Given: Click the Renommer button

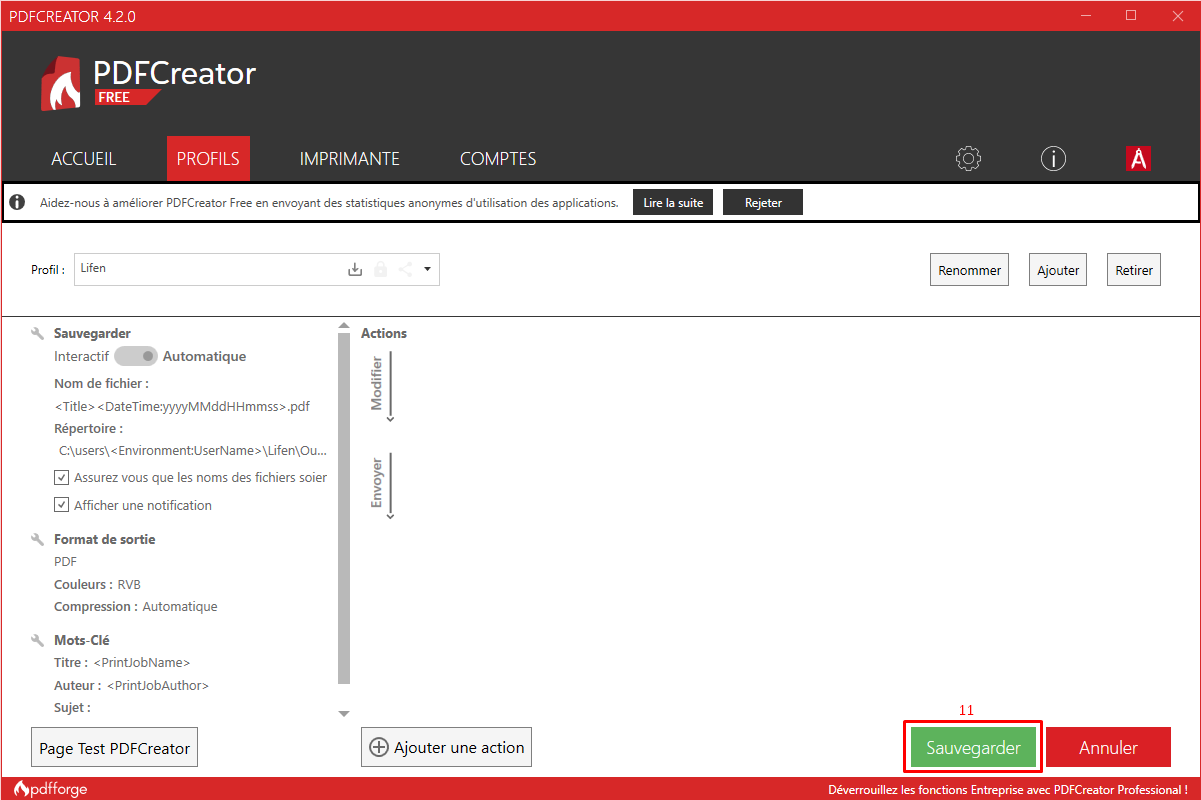Looking at the screenshot, I should pos(970,270).
